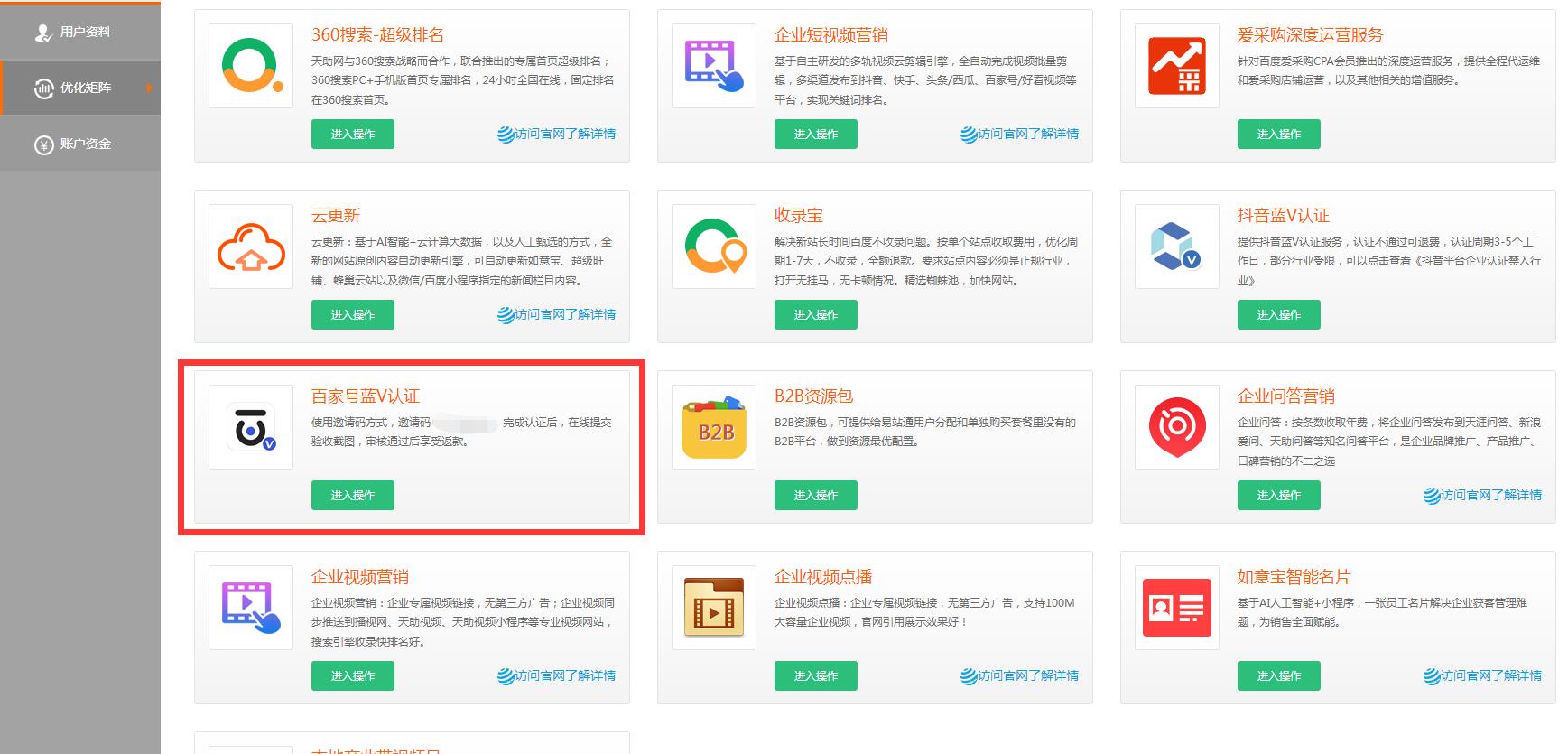Click 进入操作 for 企业视频点播
Viewport: 1568px width, 754px height.
816,675
